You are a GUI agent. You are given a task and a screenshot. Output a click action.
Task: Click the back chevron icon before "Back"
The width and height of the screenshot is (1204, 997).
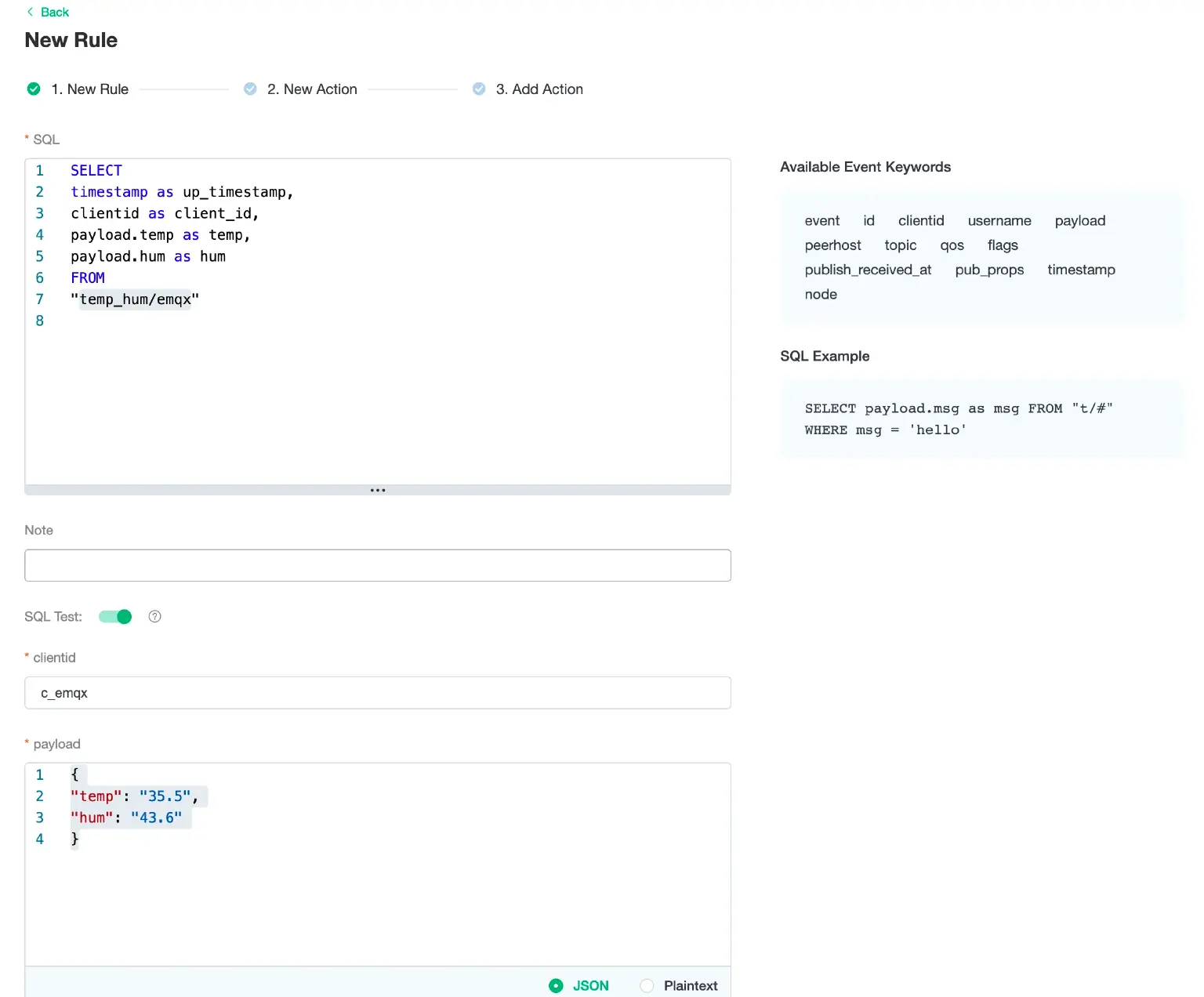[x=31, y=12]
